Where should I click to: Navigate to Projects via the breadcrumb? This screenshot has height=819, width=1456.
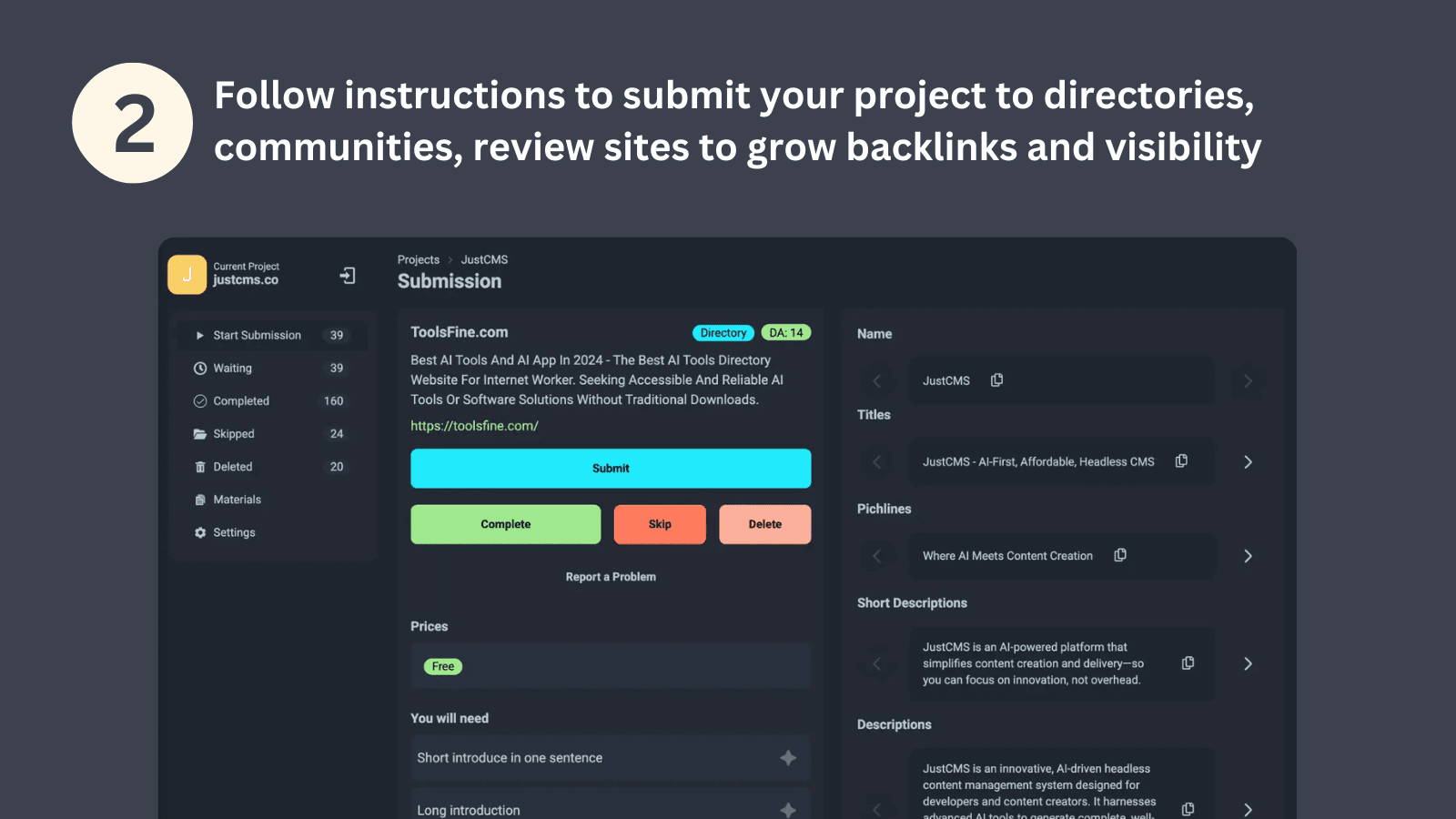[x=418, y=259]
